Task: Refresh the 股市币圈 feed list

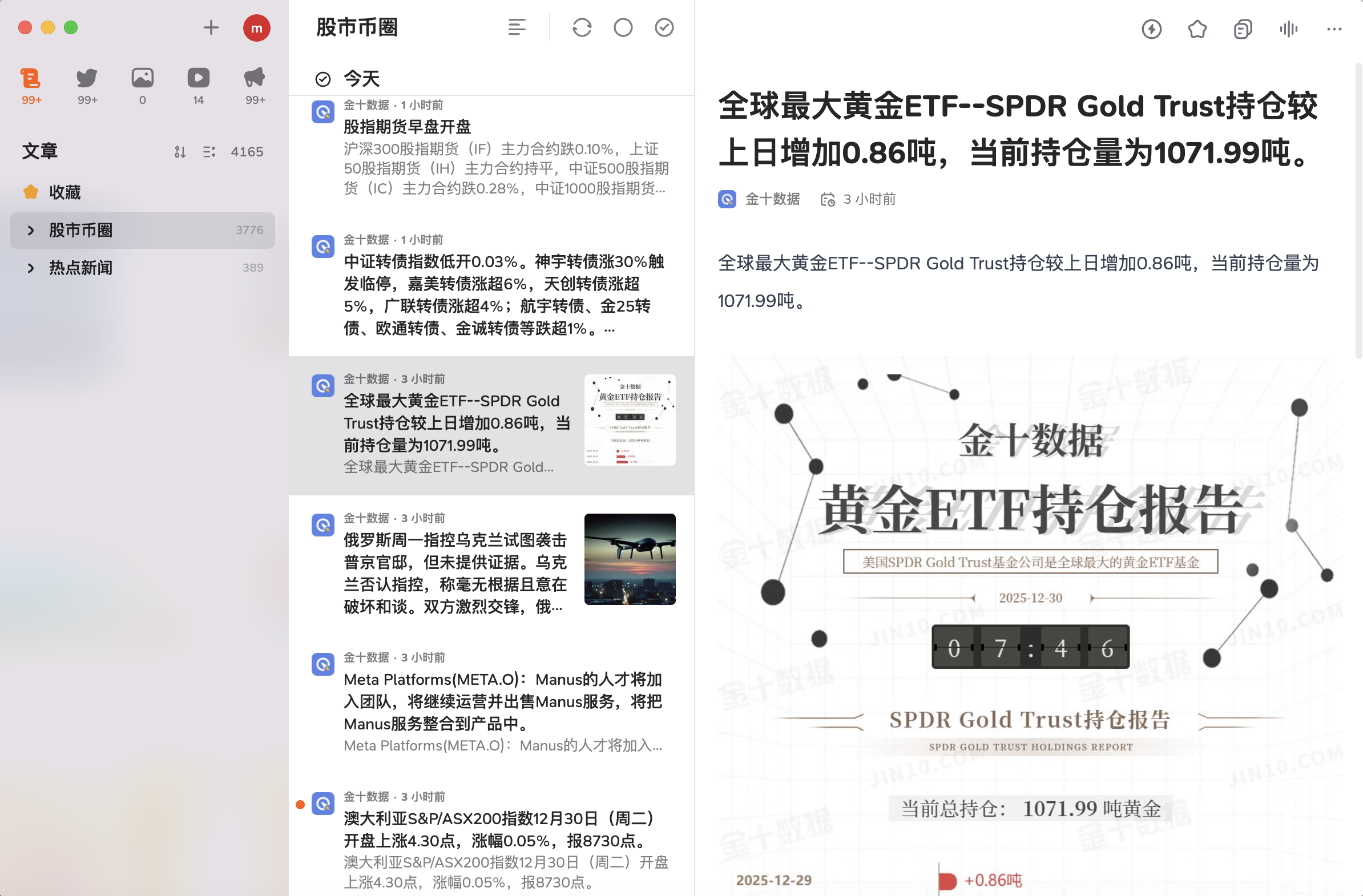Action: click(x=582, y=27)
